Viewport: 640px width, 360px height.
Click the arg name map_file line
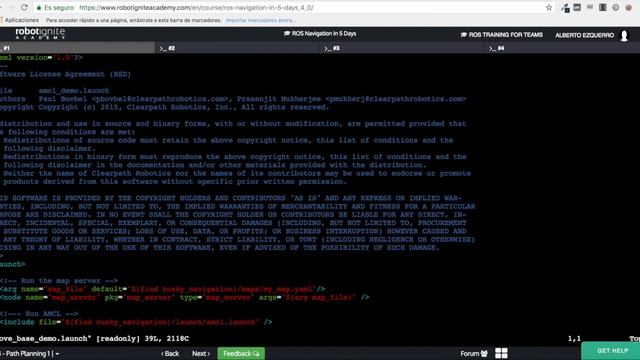(x=162, y=289)
